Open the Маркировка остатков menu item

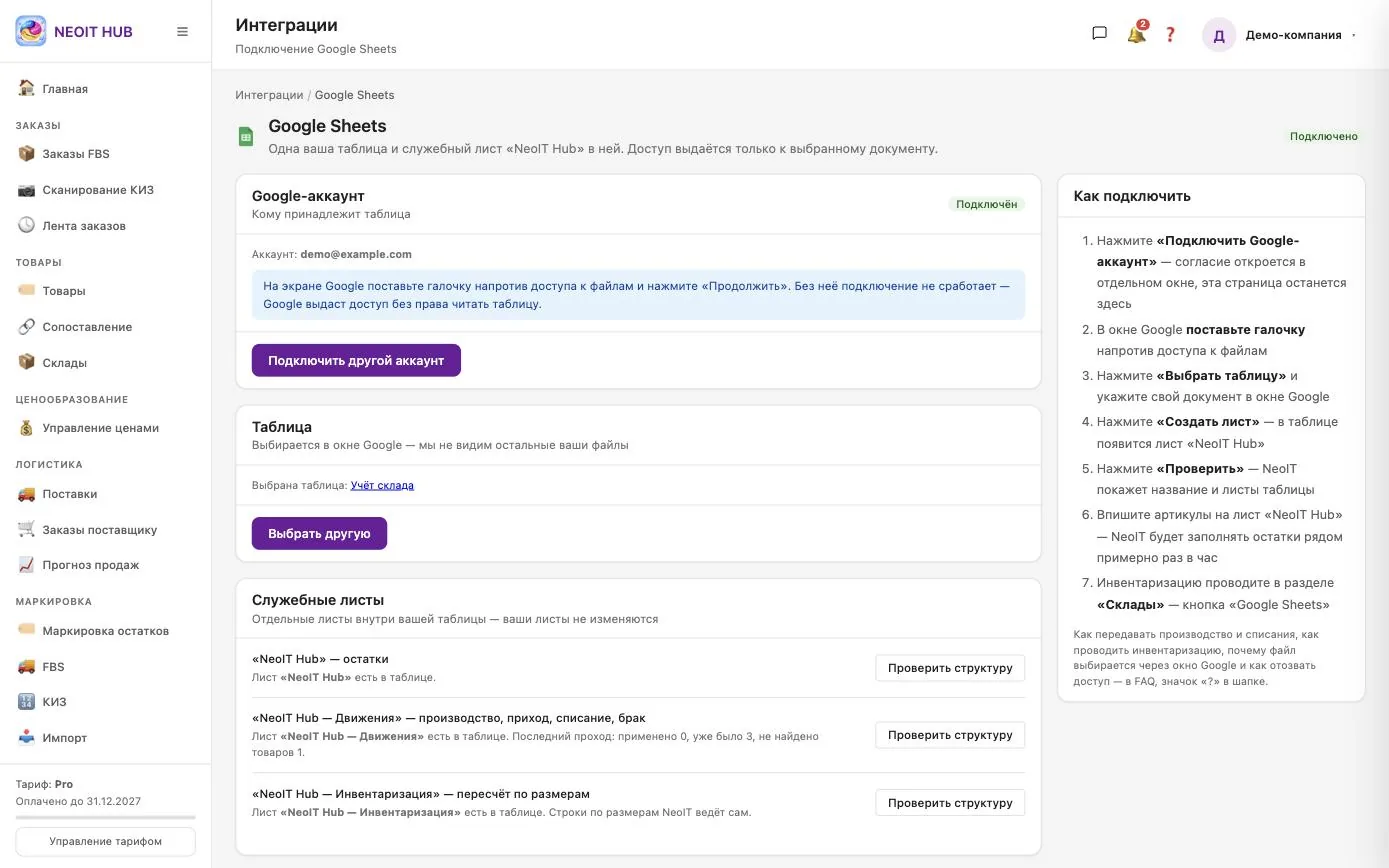point(105,631)
